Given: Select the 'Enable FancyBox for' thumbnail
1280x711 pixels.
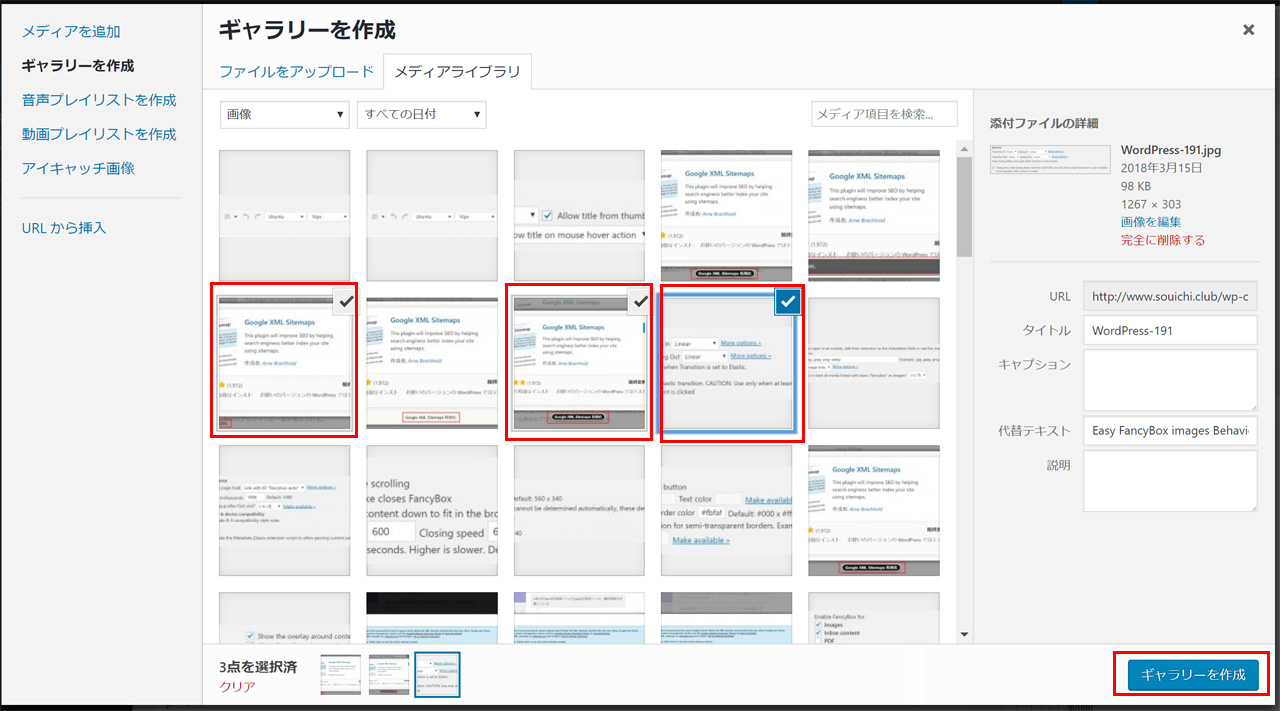Looking at the screenshot, I should [x=874, y=618].
